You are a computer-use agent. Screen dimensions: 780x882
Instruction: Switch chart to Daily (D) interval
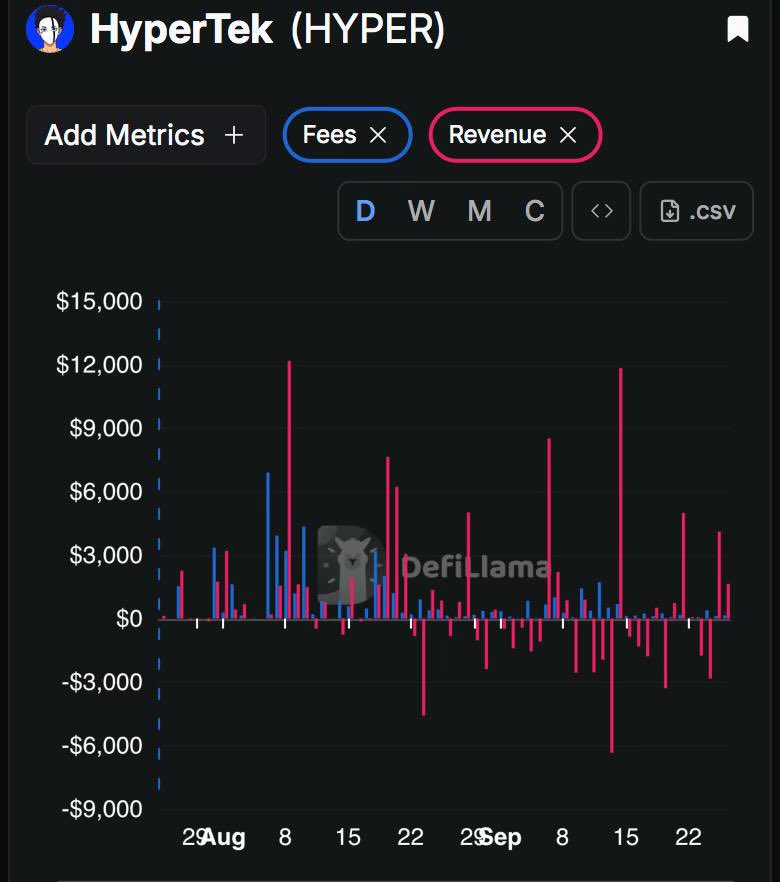[x=366, y=212]
